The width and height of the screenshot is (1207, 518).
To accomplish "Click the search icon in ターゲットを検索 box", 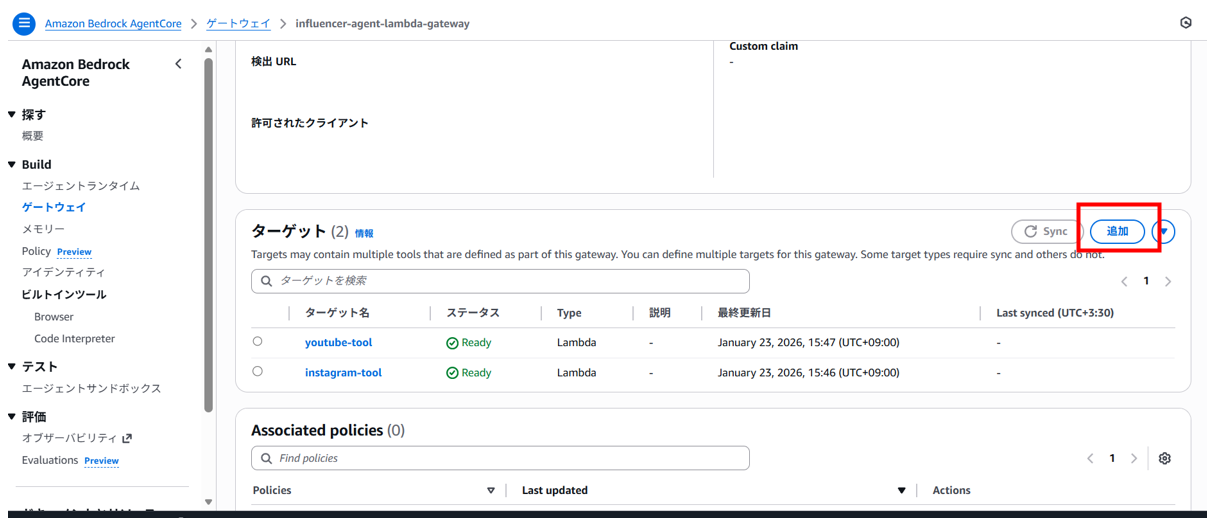I will 266,281.
